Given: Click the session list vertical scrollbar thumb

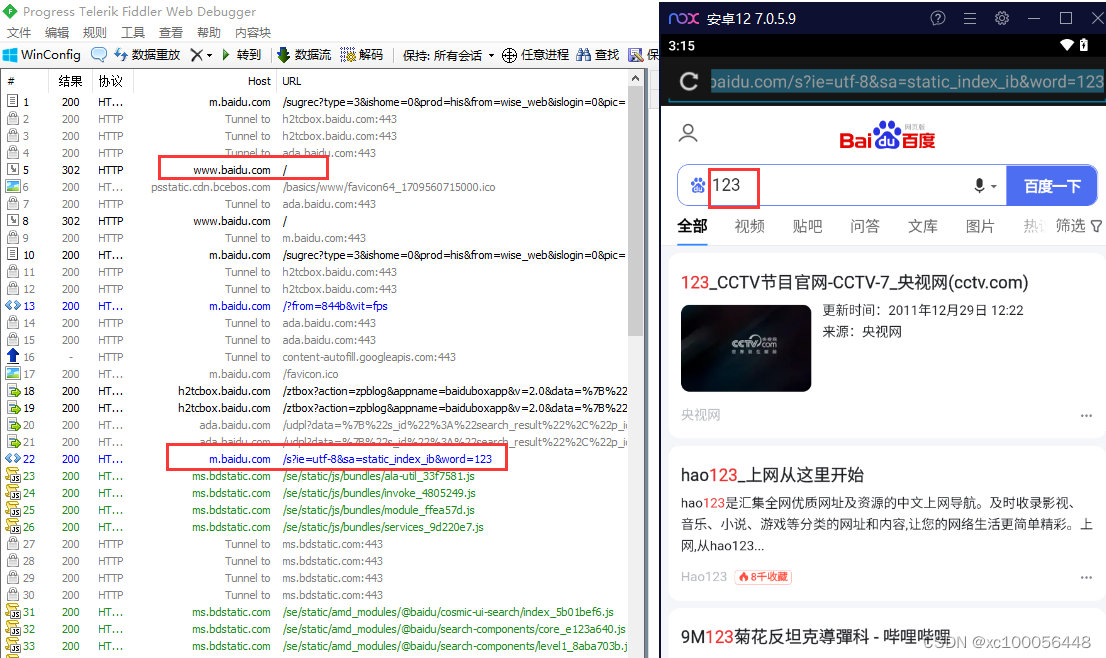Looking at the screenshot, I should pos(636,212).
